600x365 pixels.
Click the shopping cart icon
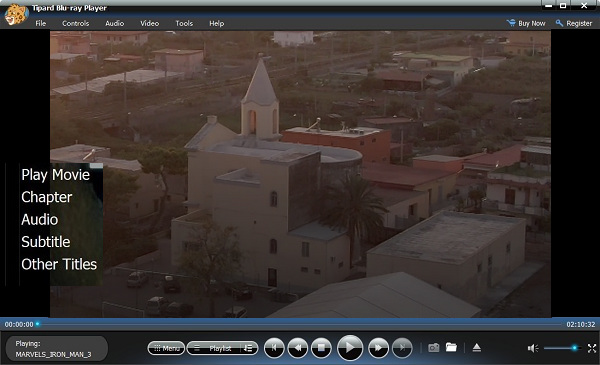tap(511, 23)
